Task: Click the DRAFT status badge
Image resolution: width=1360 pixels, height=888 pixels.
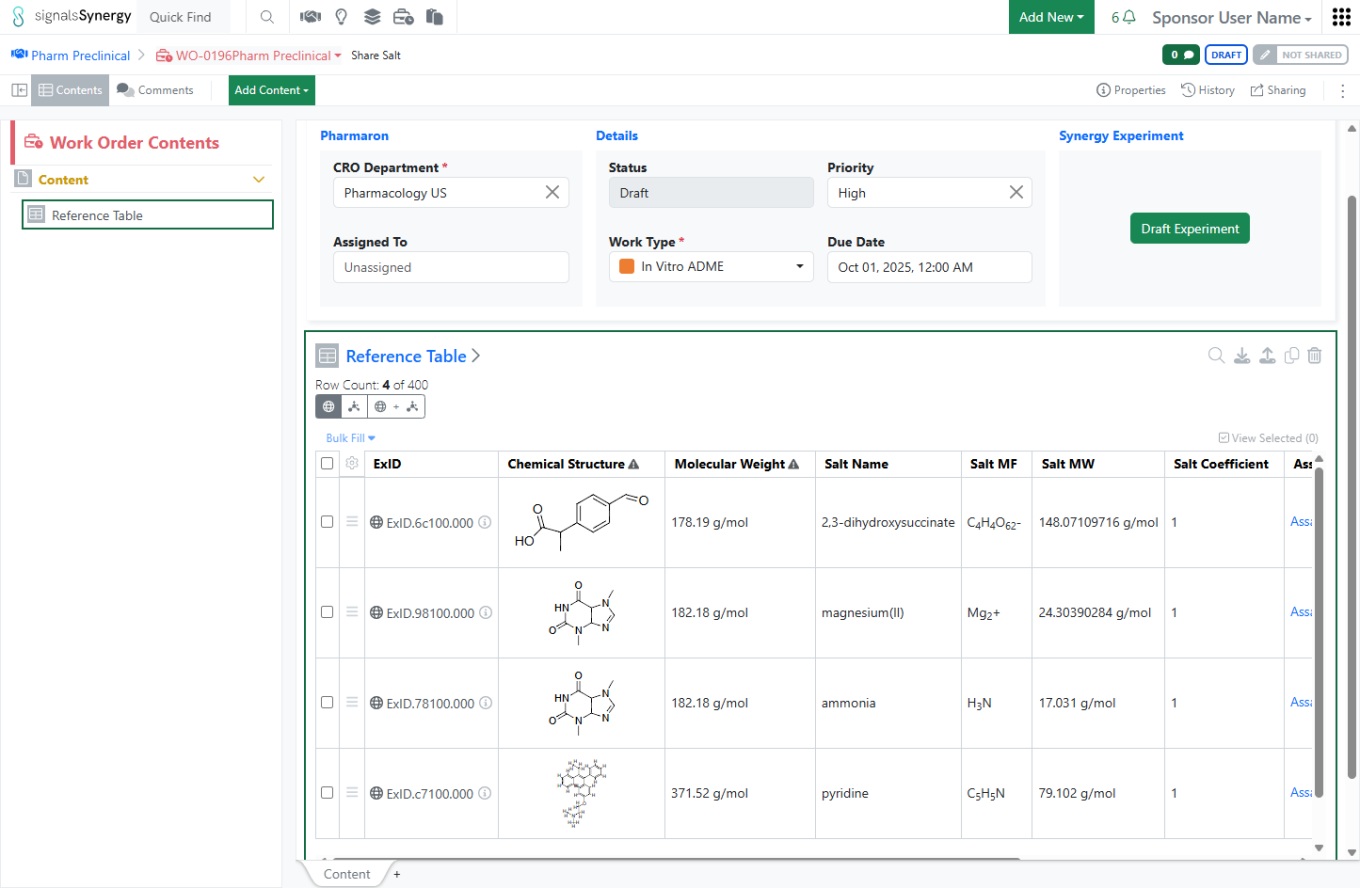Action: 1226,55
